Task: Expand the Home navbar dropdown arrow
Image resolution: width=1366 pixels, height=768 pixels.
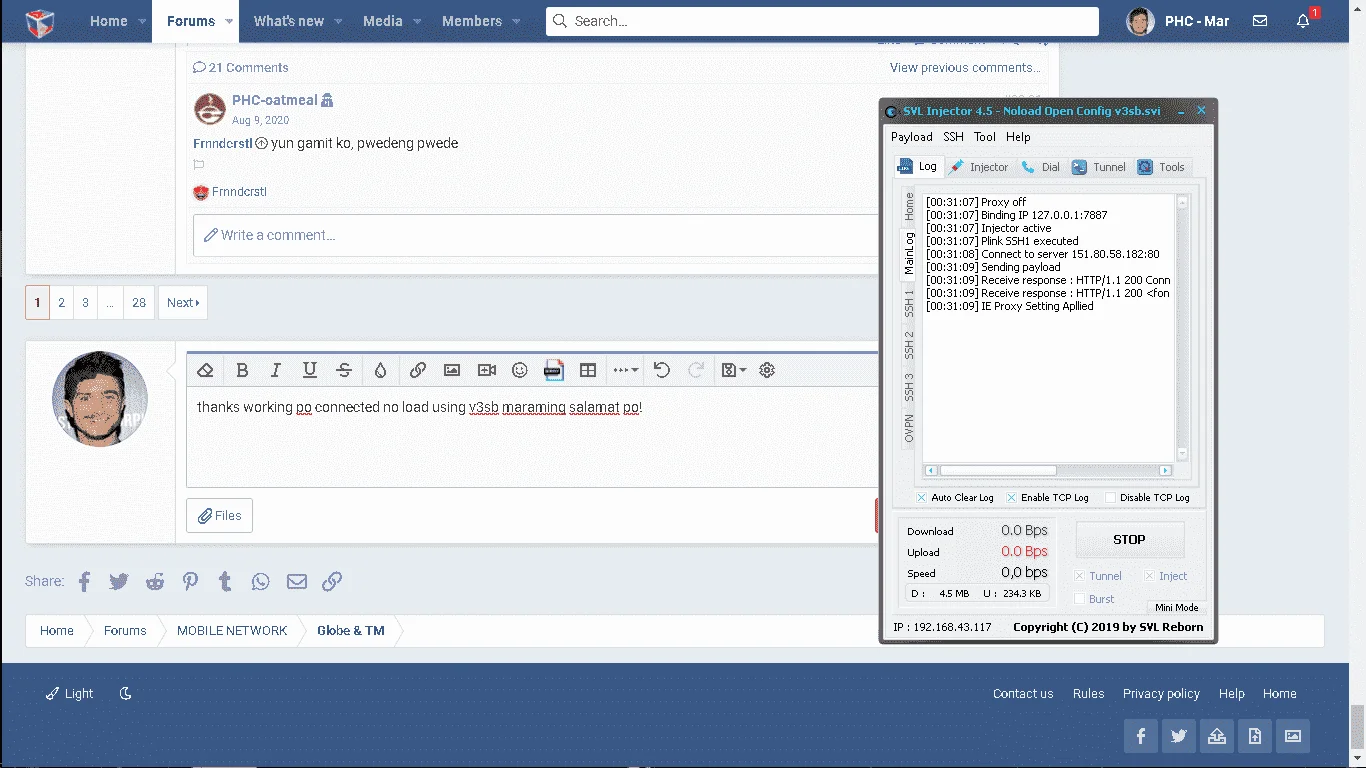Action: click(141, 21)
